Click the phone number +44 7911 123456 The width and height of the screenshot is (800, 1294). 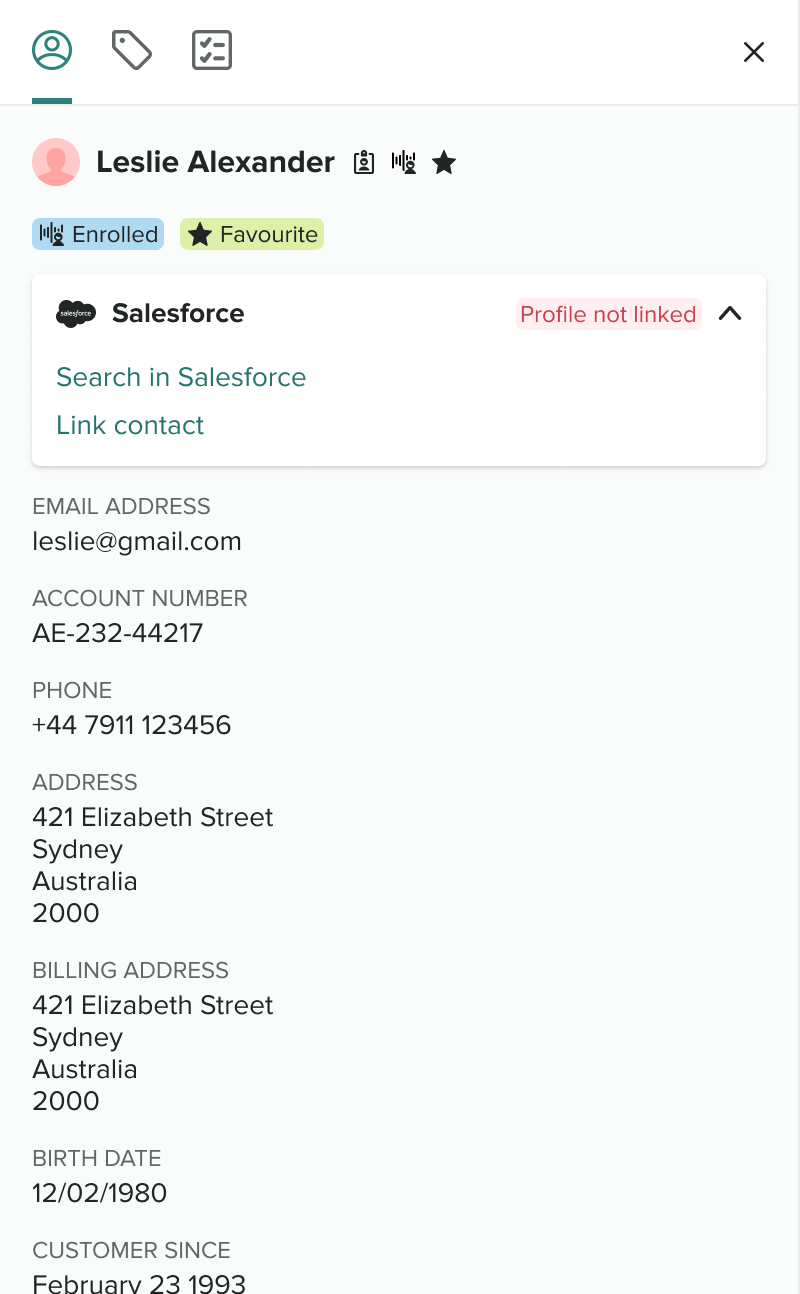click(132, 725)
